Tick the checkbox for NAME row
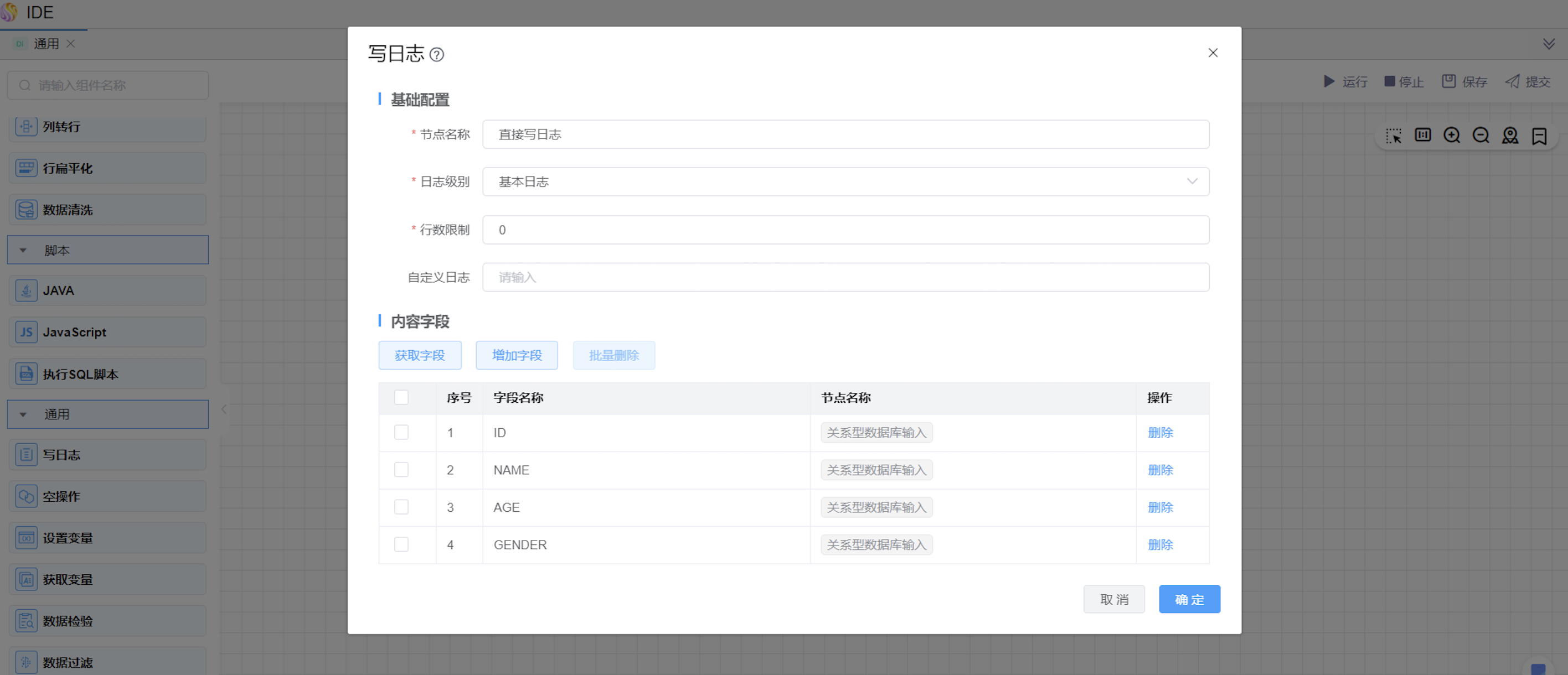1568x675 pixels. (x=401, y=470)
